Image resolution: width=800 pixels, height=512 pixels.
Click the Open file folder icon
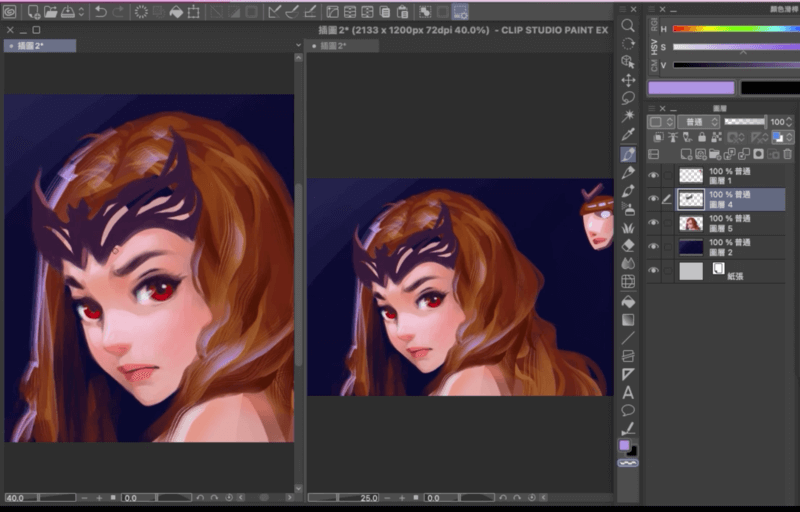50,12
